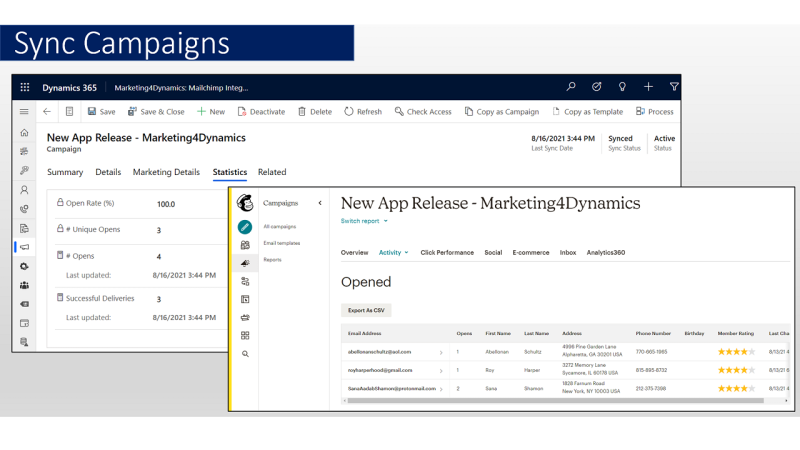The height and width of the screenshot is (450, 800).
Task: Click the Refresh command
Action: tap(363, 112)
